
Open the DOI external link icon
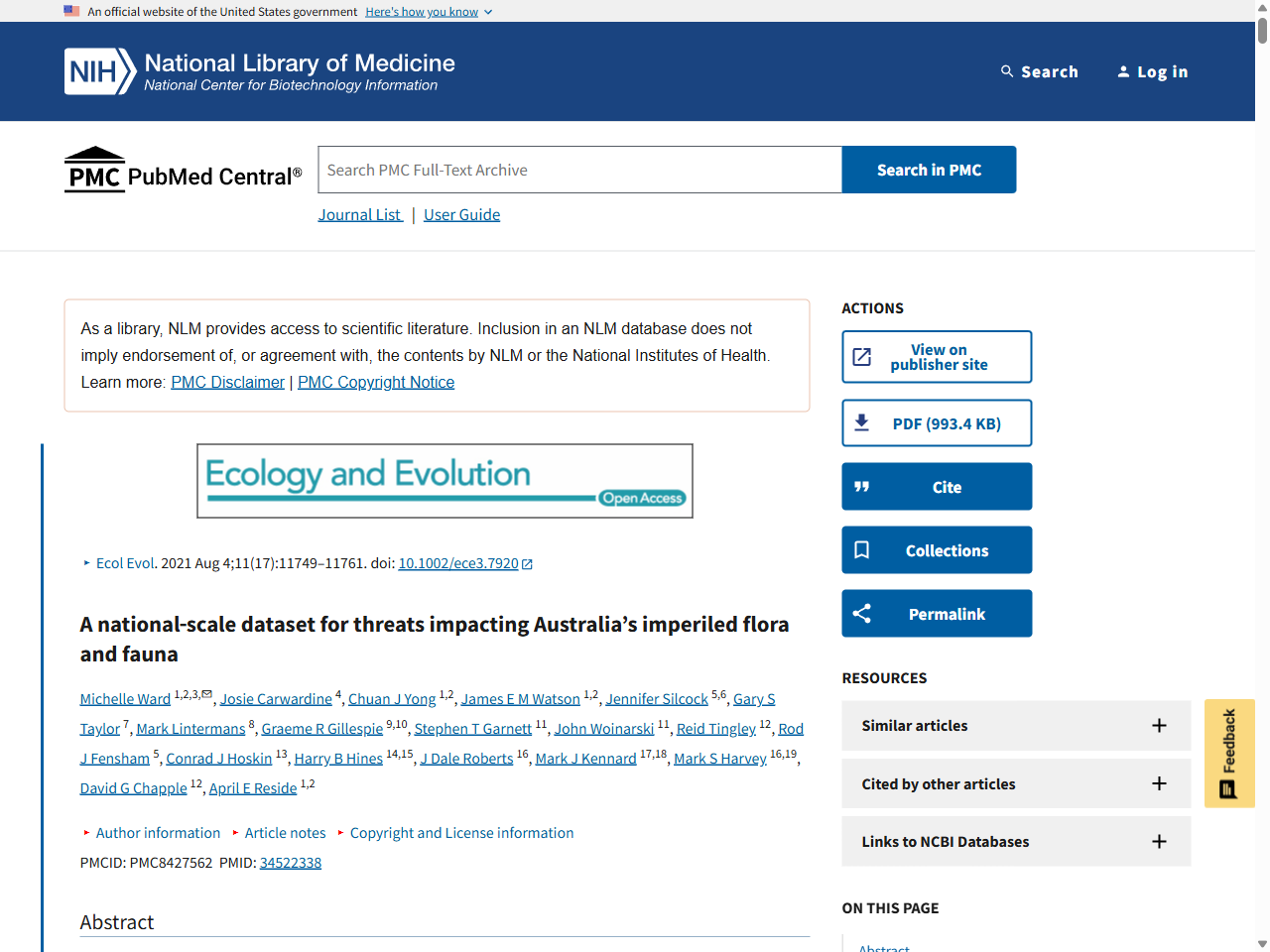point(529,563)
